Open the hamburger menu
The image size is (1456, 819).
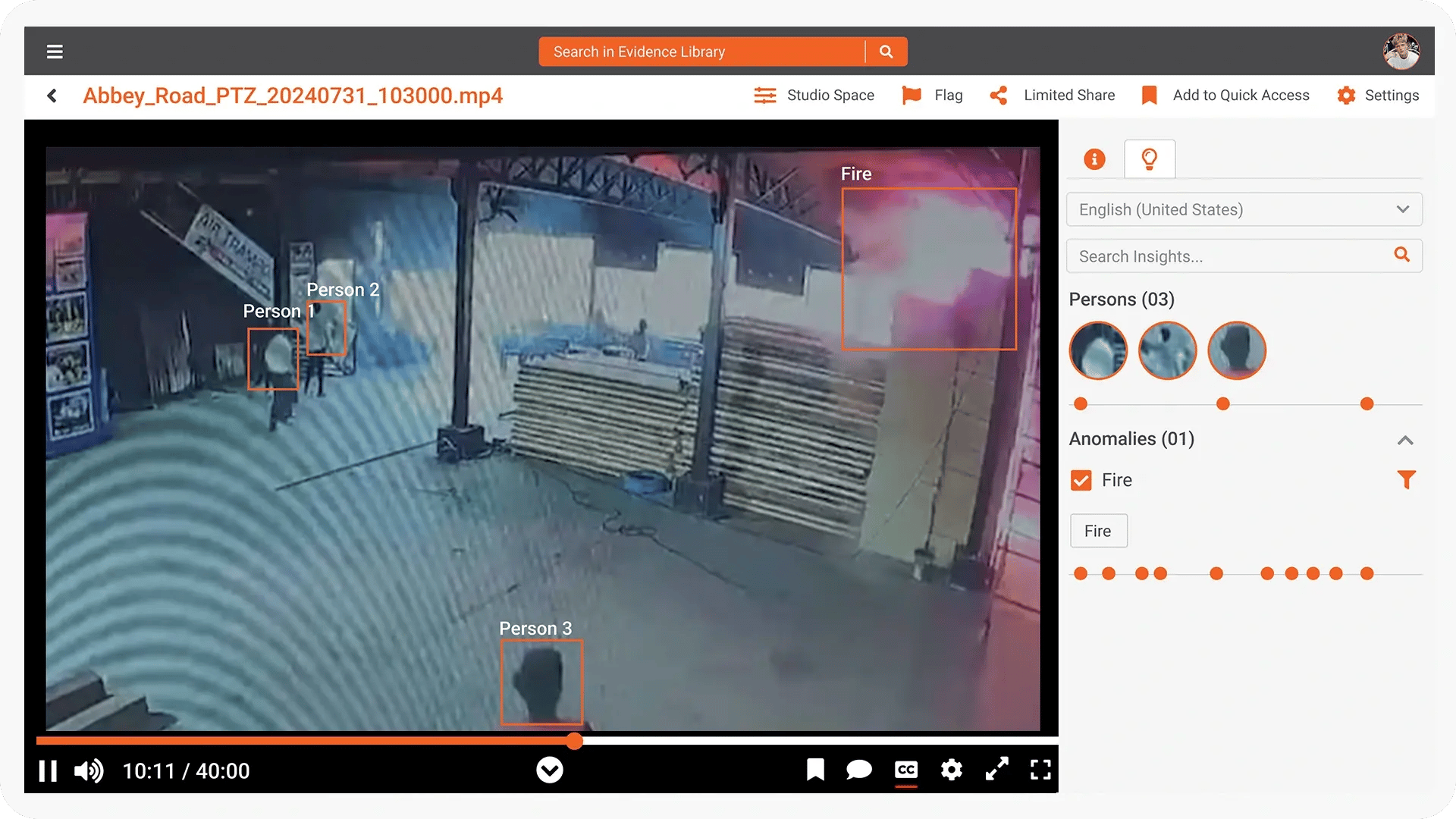55,52
